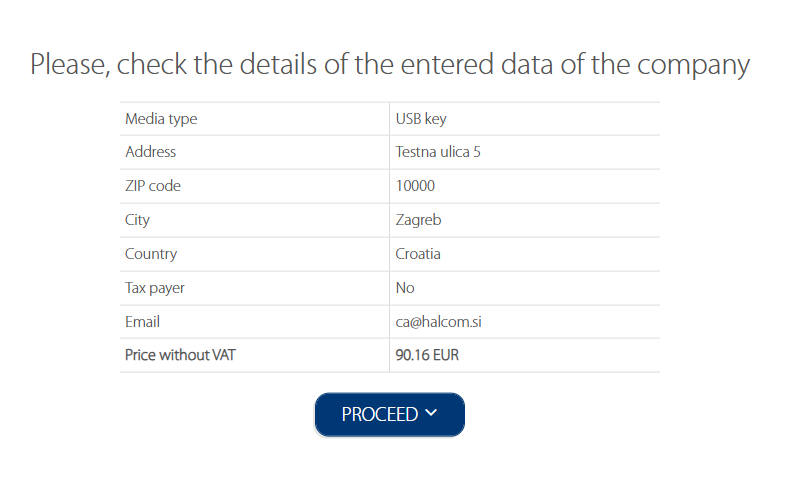
Task: Select the 10000 ZIP value
Action: (x=415, y=186)
